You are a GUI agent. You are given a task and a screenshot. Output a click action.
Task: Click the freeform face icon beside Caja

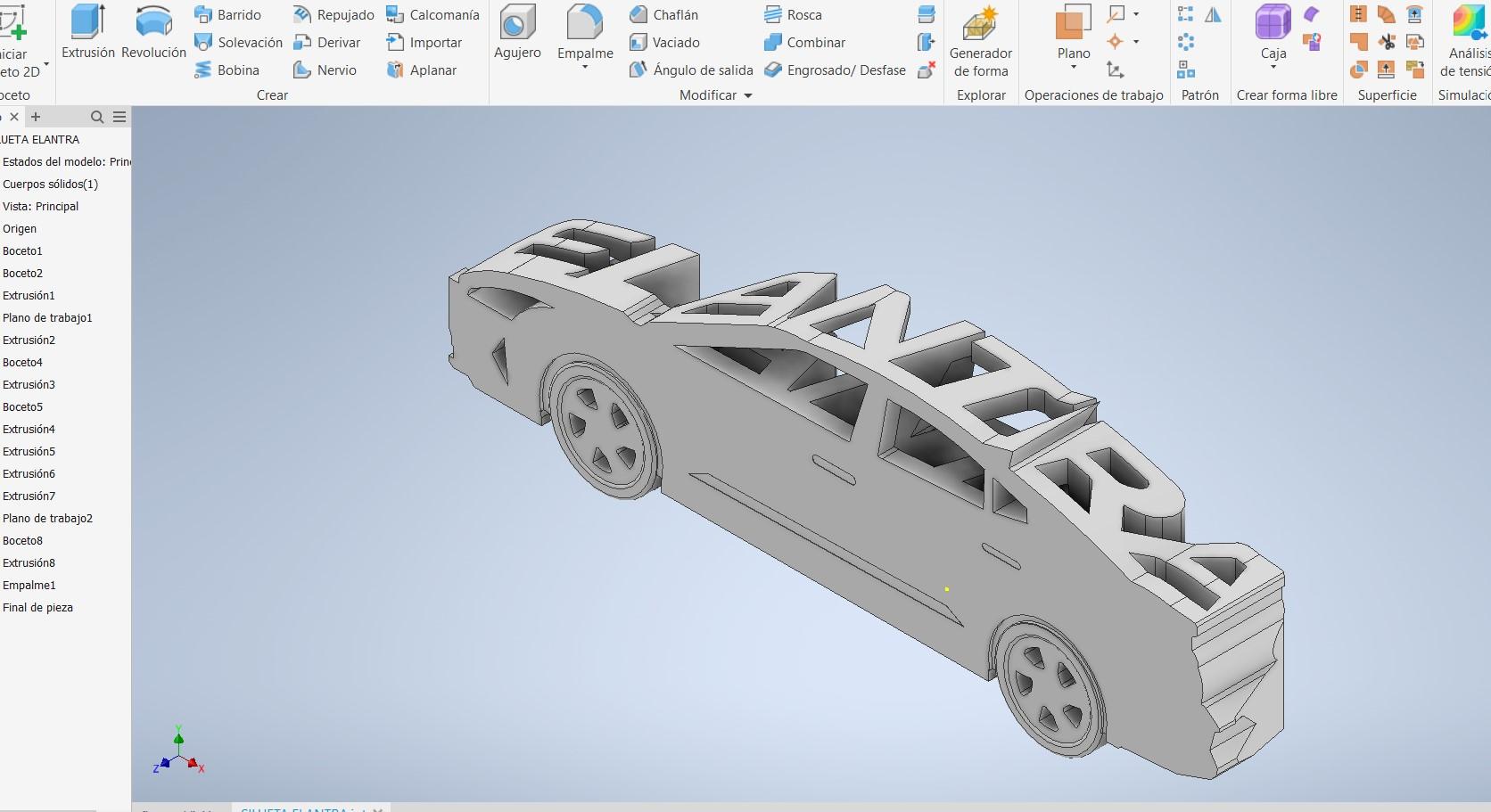tap(1311, 14)
